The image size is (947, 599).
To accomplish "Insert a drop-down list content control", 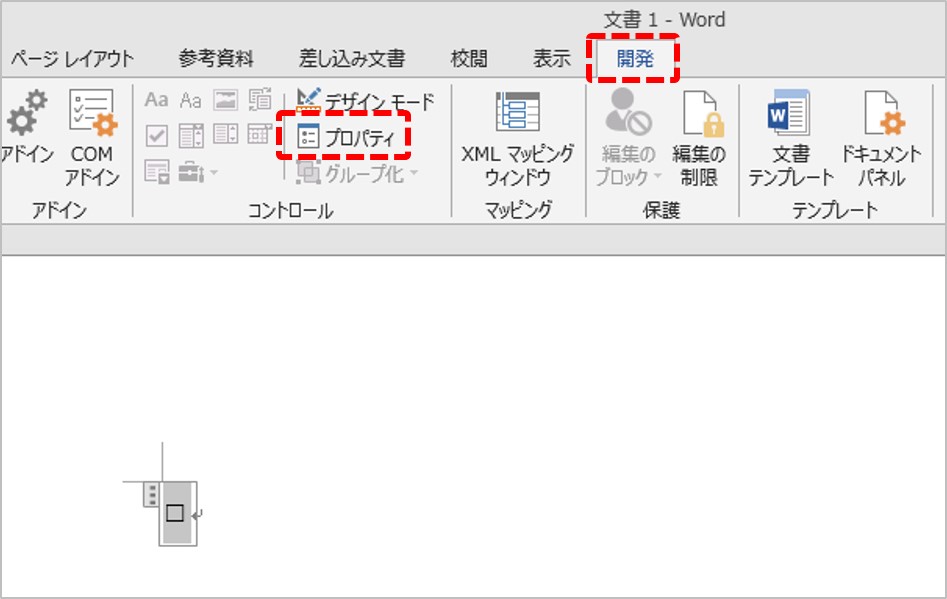I will point(225,135).
